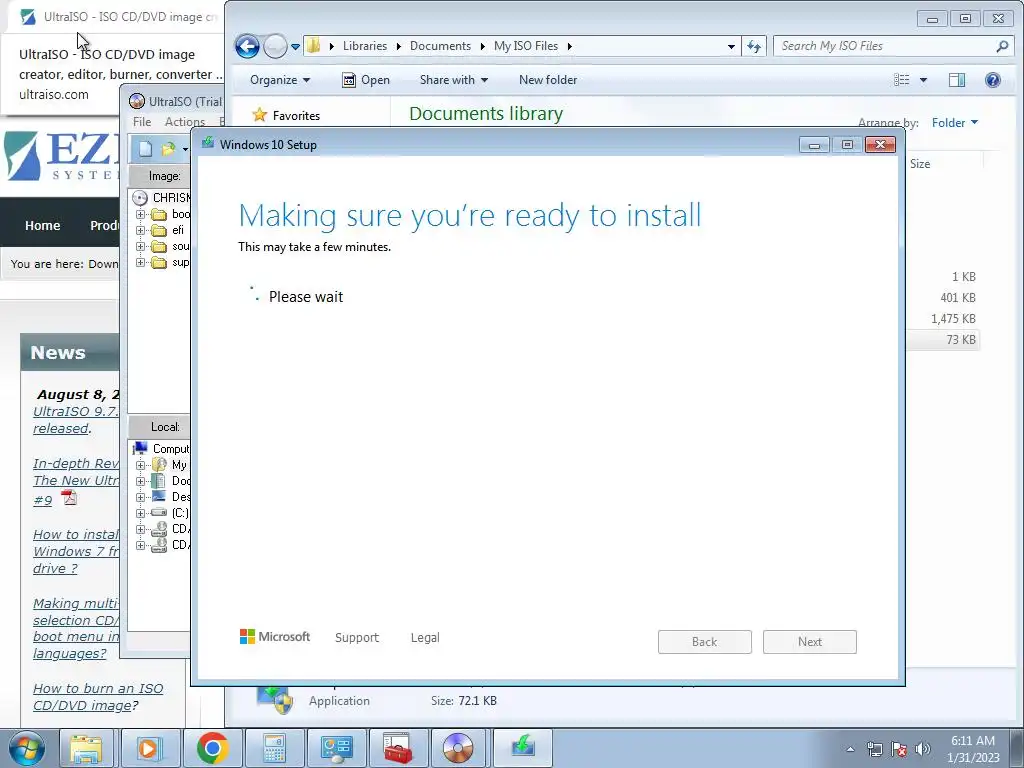This screenshot has height=768, width=1024.
Task: Click the Next button in Setup
Action: point(810,642)
